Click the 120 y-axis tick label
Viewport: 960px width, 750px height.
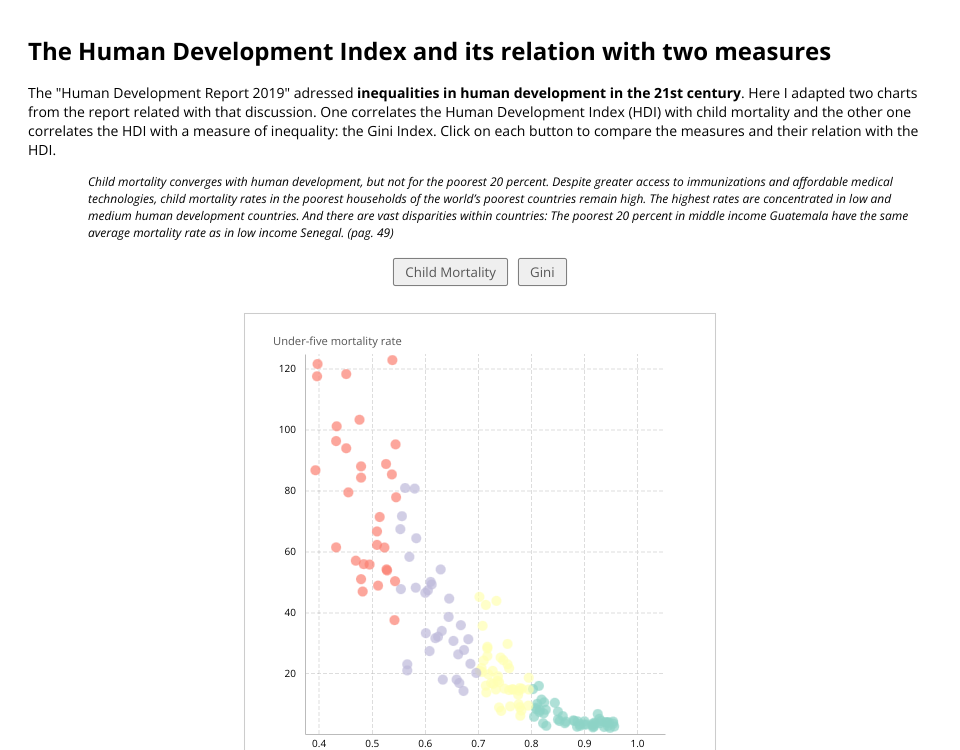[288, 369]
